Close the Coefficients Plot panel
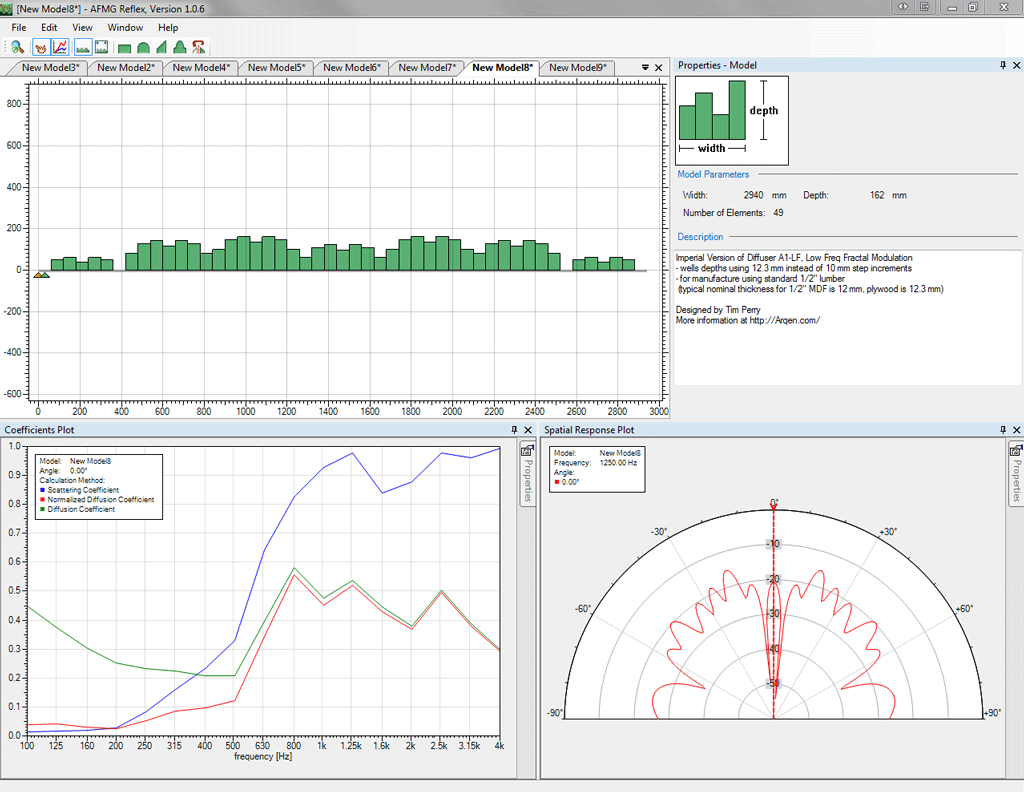This screenshot has width=1024, height=792. pos(528,430)
